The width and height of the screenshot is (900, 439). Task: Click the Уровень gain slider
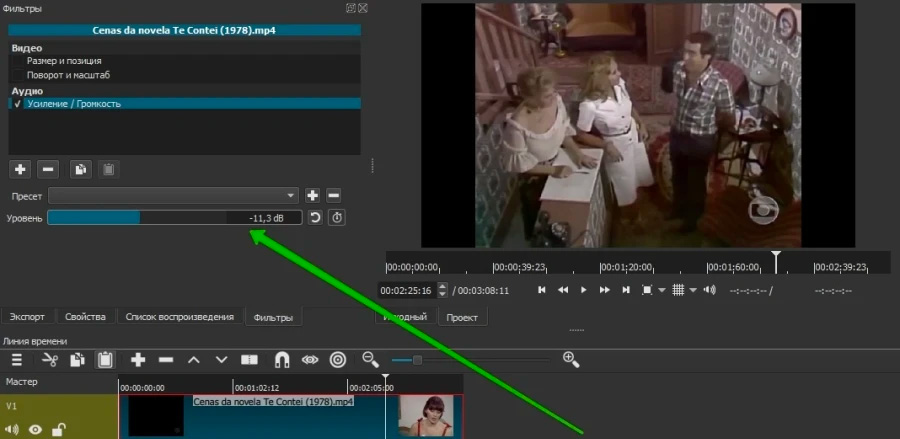(x=174, y=217)
